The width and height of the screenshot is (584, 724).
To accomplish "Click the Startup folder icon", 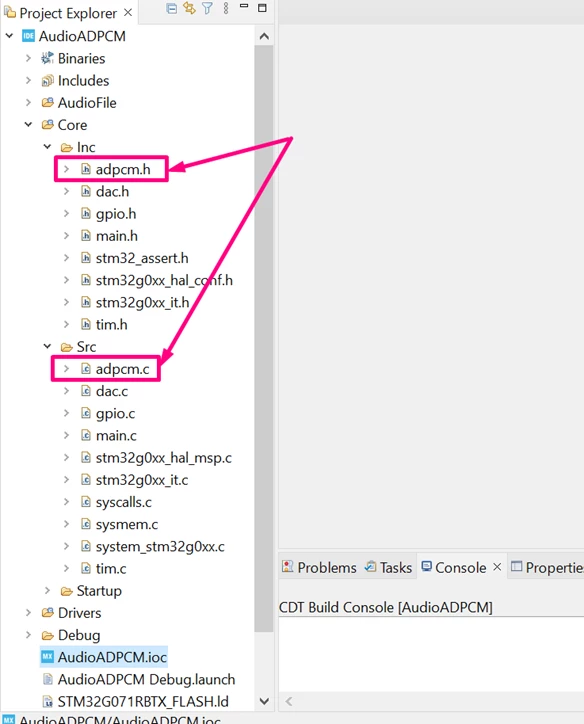I will [66, 591].
